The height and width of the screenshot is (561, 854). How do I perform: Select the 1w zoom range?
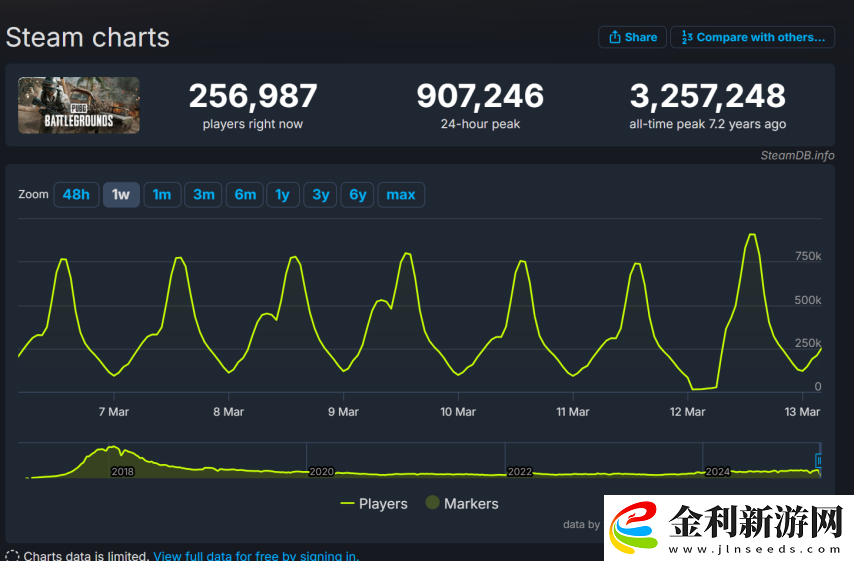click(121, 194)
